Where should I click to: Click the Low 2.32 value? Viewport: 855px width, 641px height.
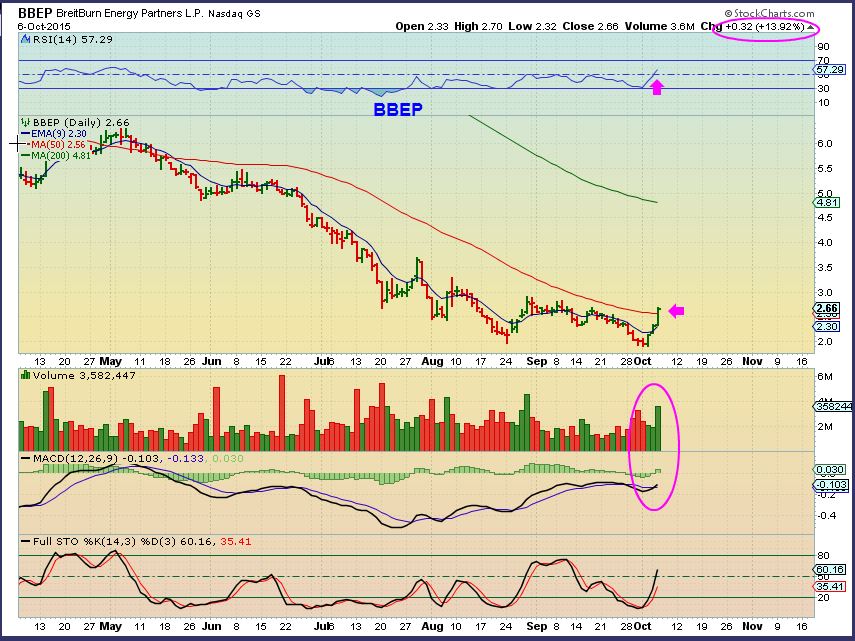533,26
